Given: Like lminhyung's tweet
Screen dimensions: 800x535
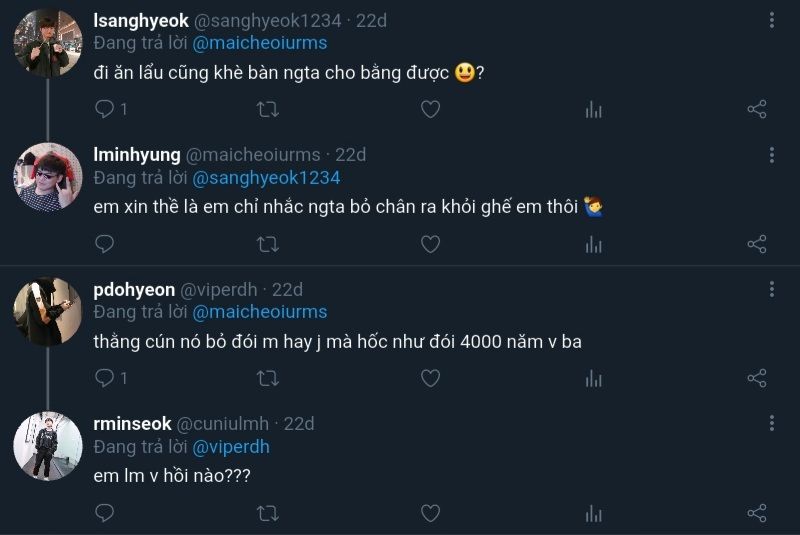Looking at the screenshot, I should 430,243.
